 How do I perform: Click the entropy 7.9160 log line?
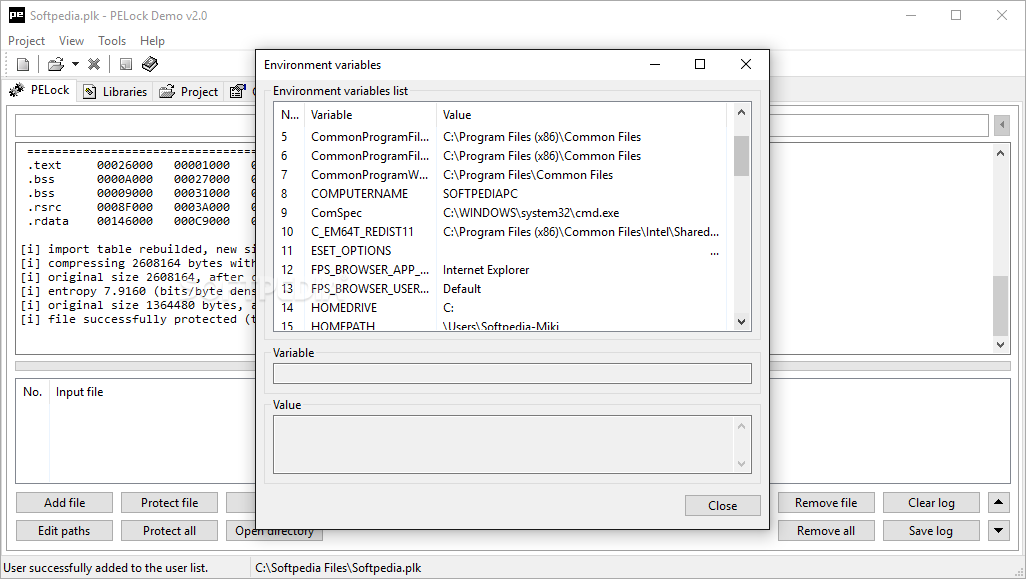[x=137, y=291]
